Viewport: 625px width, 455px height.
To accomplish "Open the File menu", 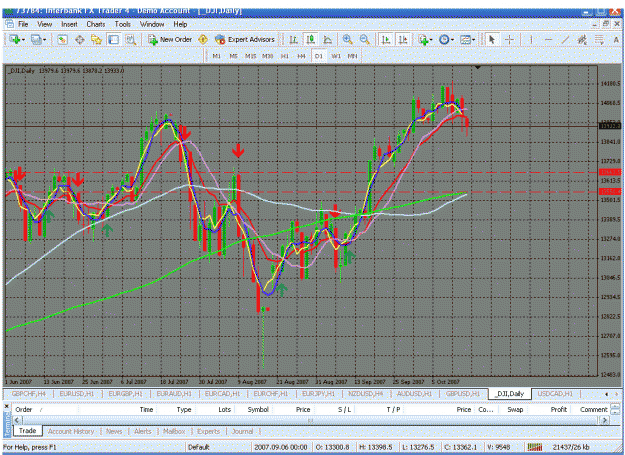I will 23,24.
